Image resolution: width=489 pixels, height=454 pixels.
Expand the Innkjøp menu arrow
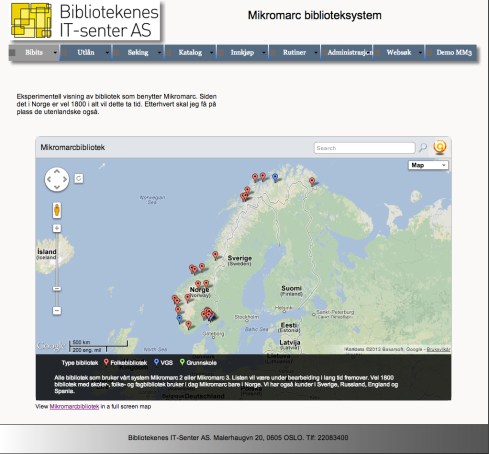click(264, 53)
